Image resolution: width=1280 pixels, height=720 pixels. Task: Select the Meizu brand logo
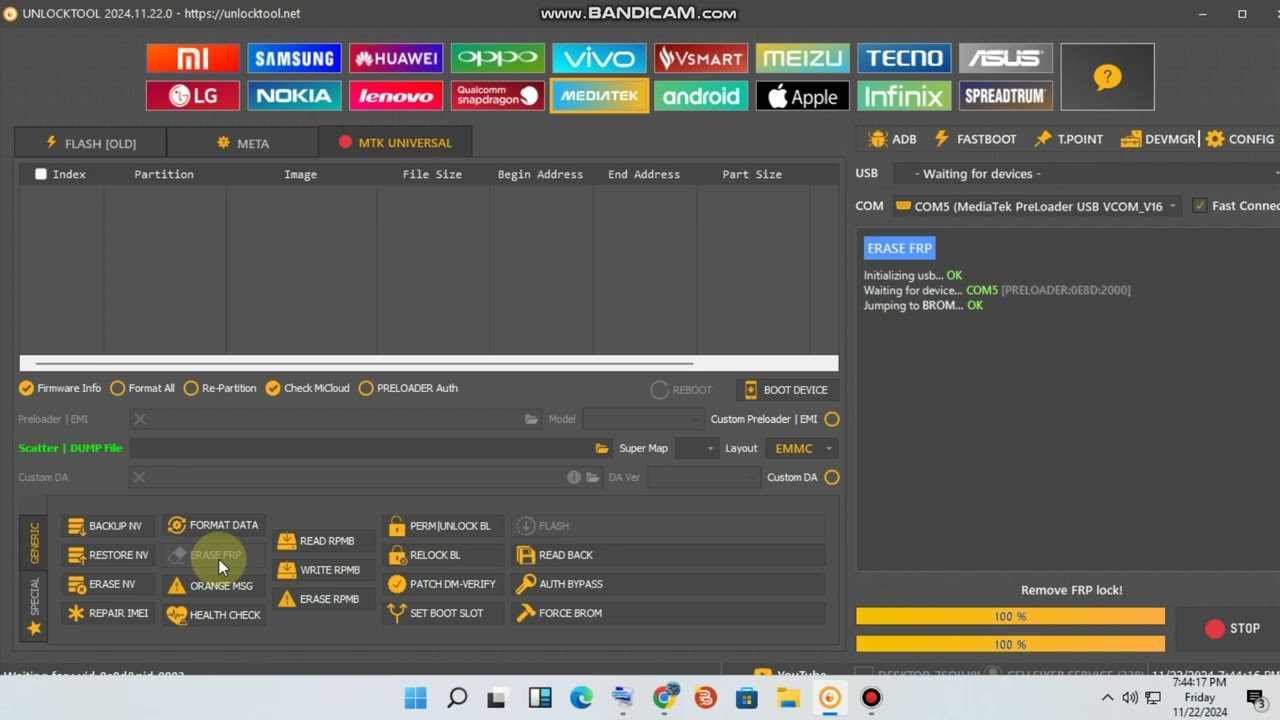[x=802, y=58]
